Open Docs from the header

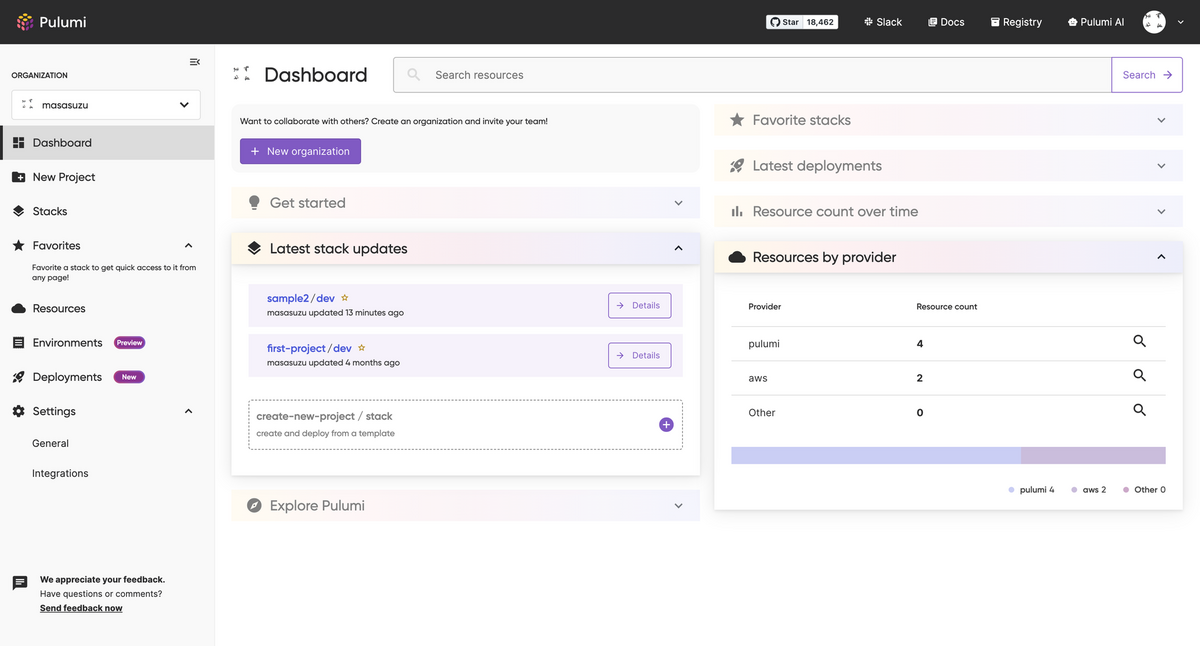[946, 22]
